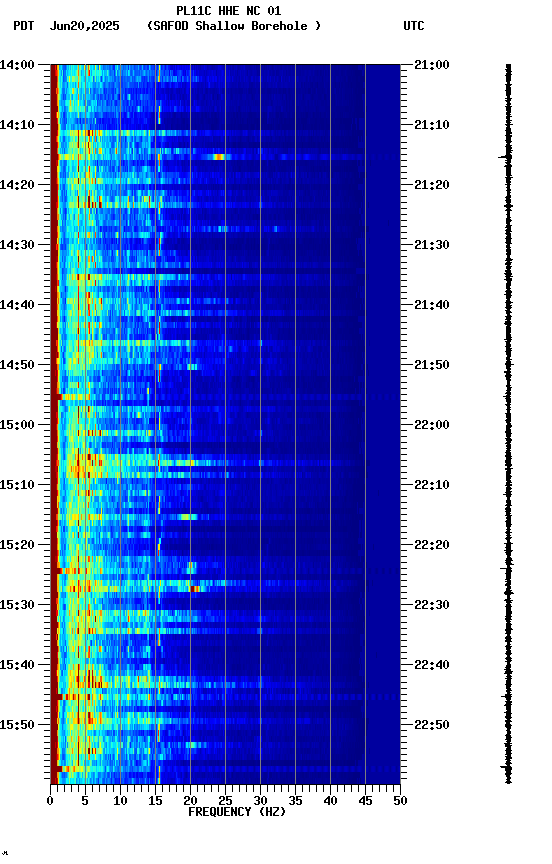Click the 0 Hz axis tick label
Viewport: 552px width, 864px height.
(x=50, y=801)
